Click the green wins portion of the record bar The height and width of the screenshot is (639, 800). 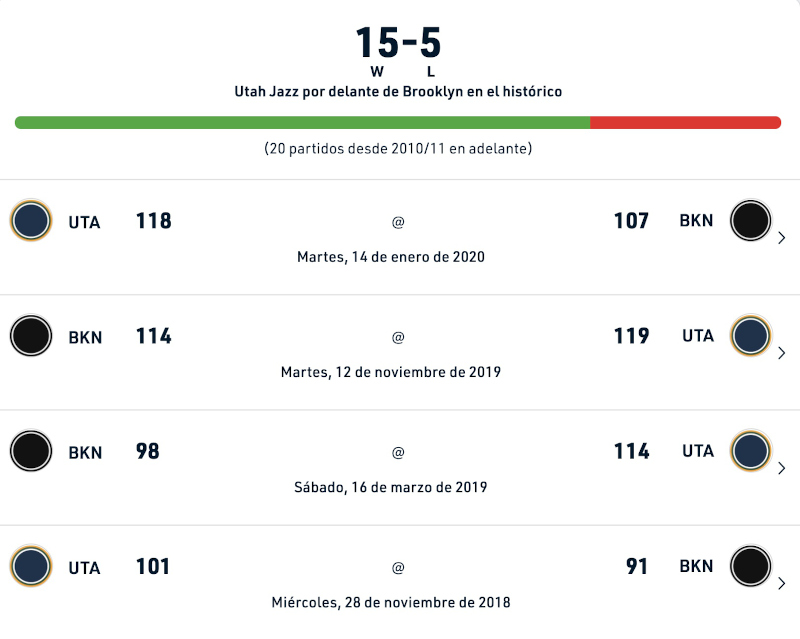coord(303,122)
